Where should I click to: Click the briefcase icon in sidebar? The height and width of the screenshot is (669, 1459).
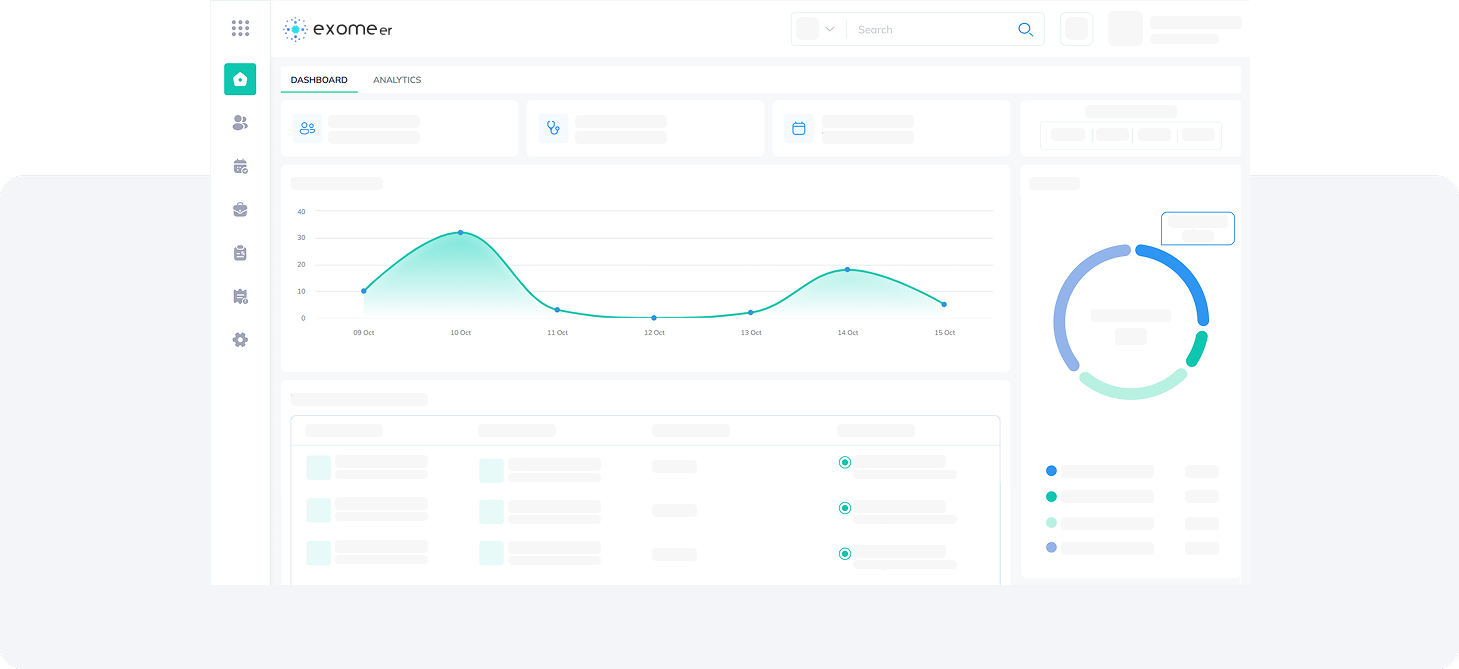pos(240,210)
